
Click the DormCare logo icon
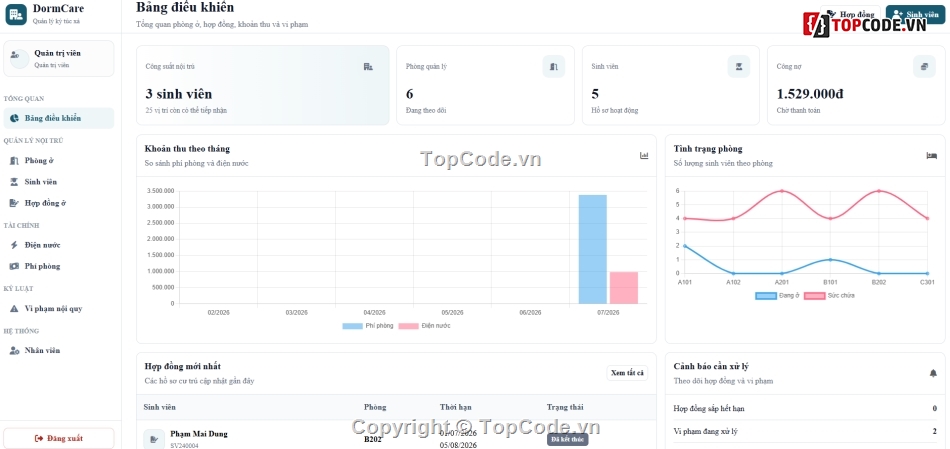tap(16, 15)
